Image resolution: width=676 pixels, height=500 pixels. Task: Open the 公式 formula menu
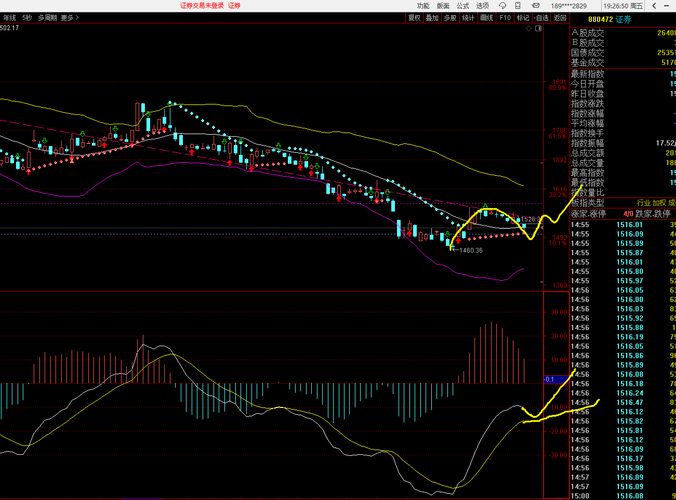(x=463, y=5)
